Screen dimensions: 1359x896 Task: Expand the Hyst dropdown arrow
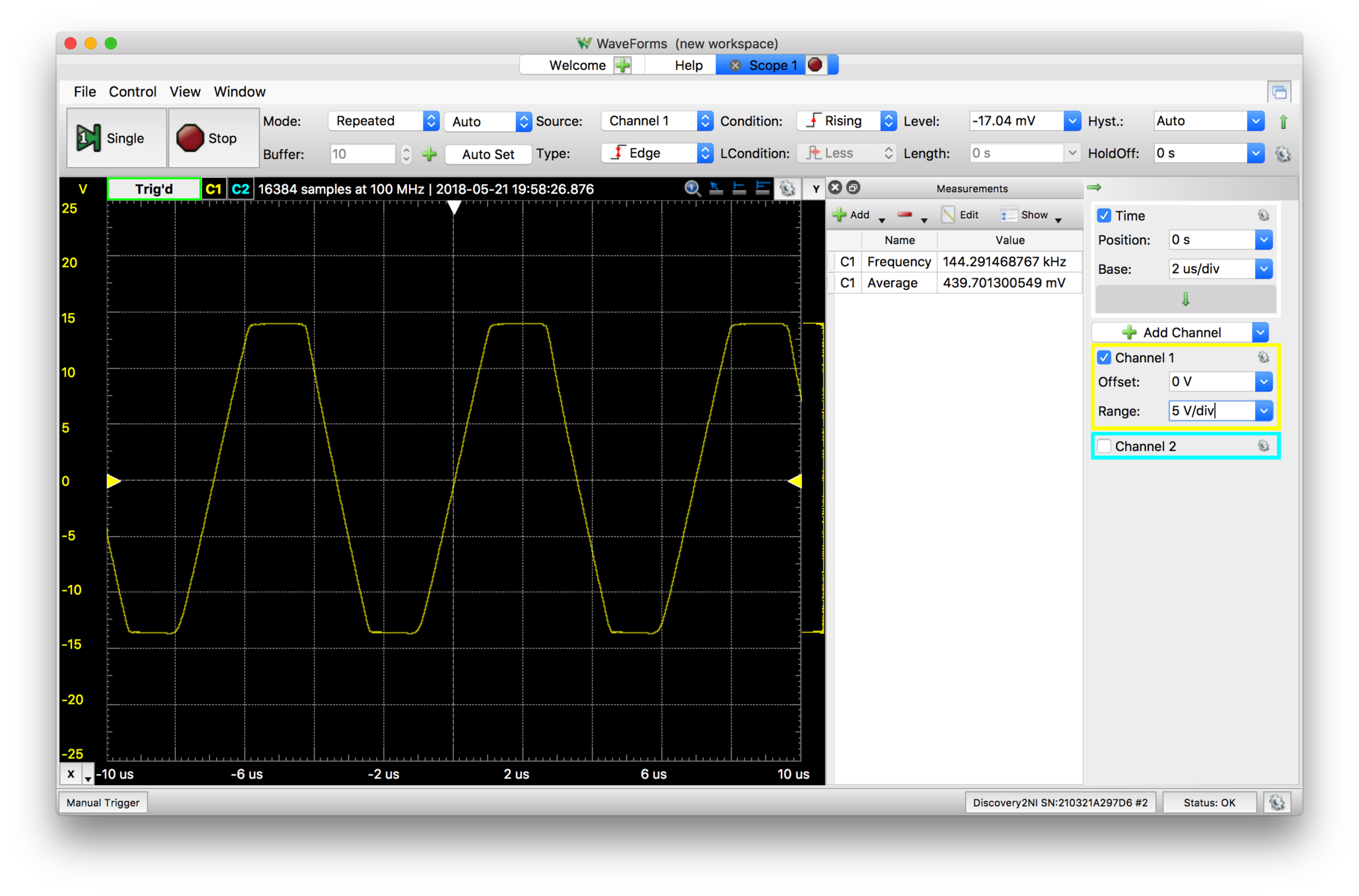pos(1255,121)
